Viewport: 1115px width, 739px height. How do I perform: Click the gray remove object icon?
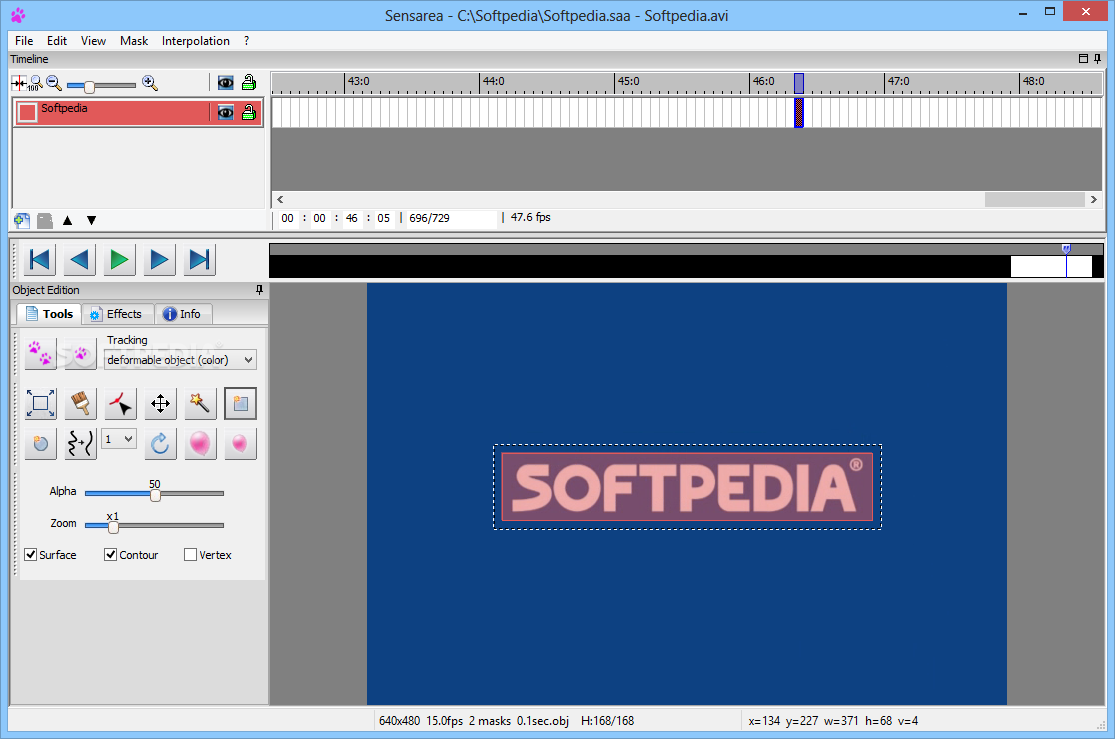[45, 220]
